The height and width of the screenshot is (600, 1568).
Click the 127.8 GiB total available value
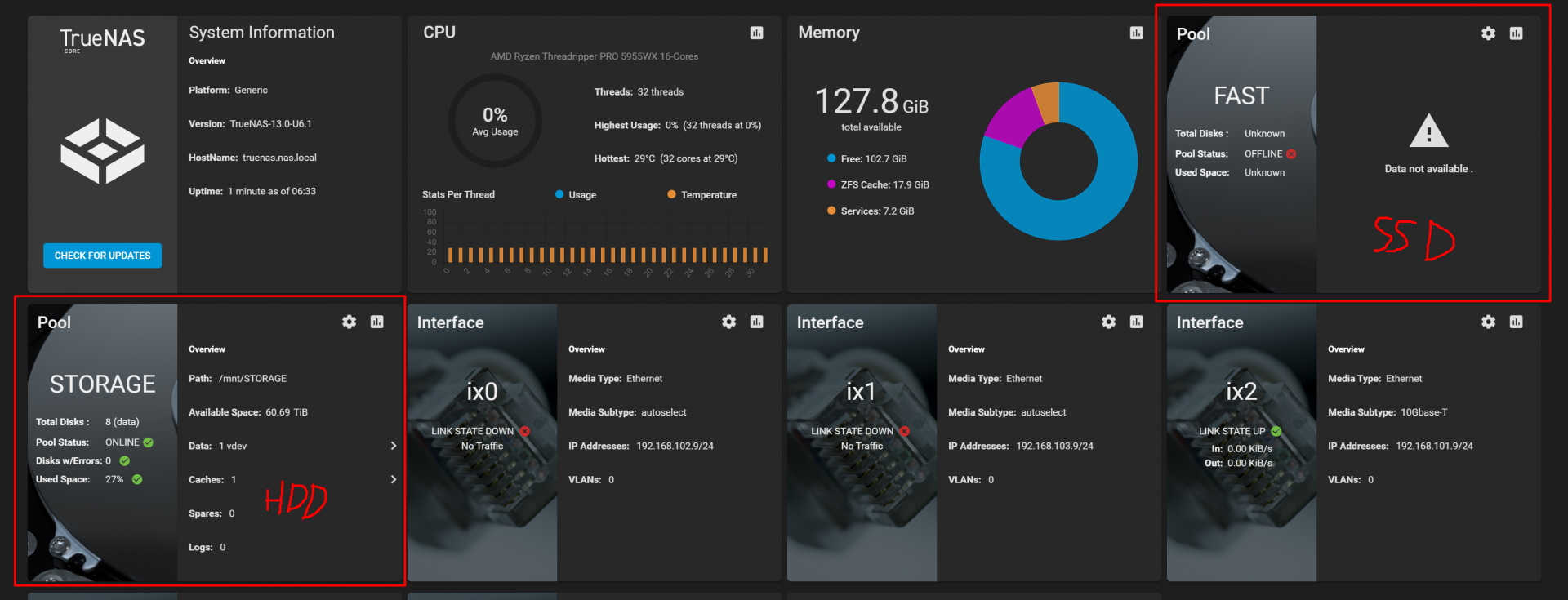coord(871,102)
